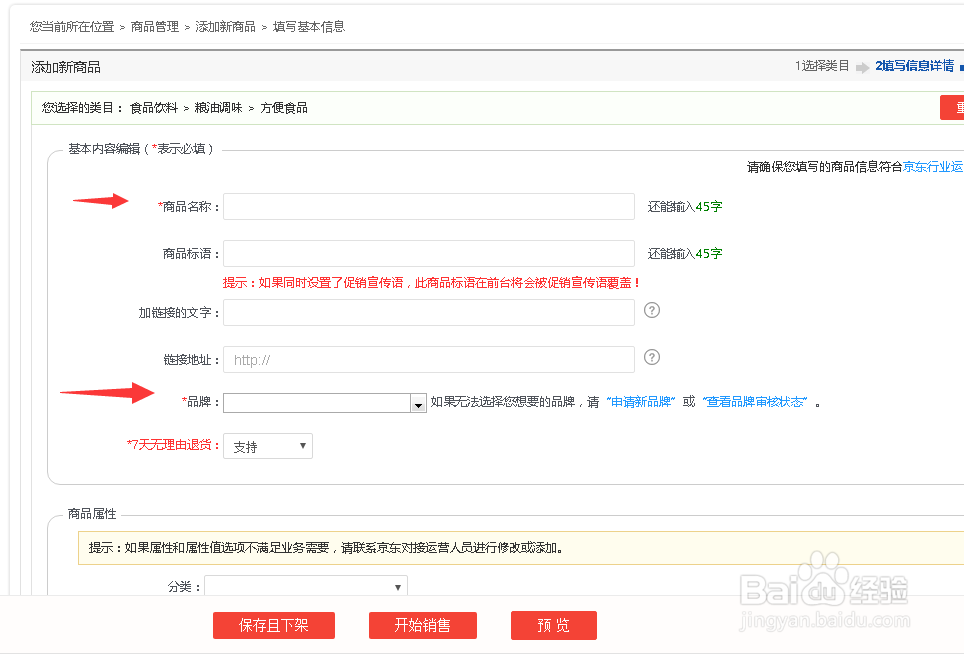
Task: Click the 商品标语 input field
Action: (x=428, y=253)
